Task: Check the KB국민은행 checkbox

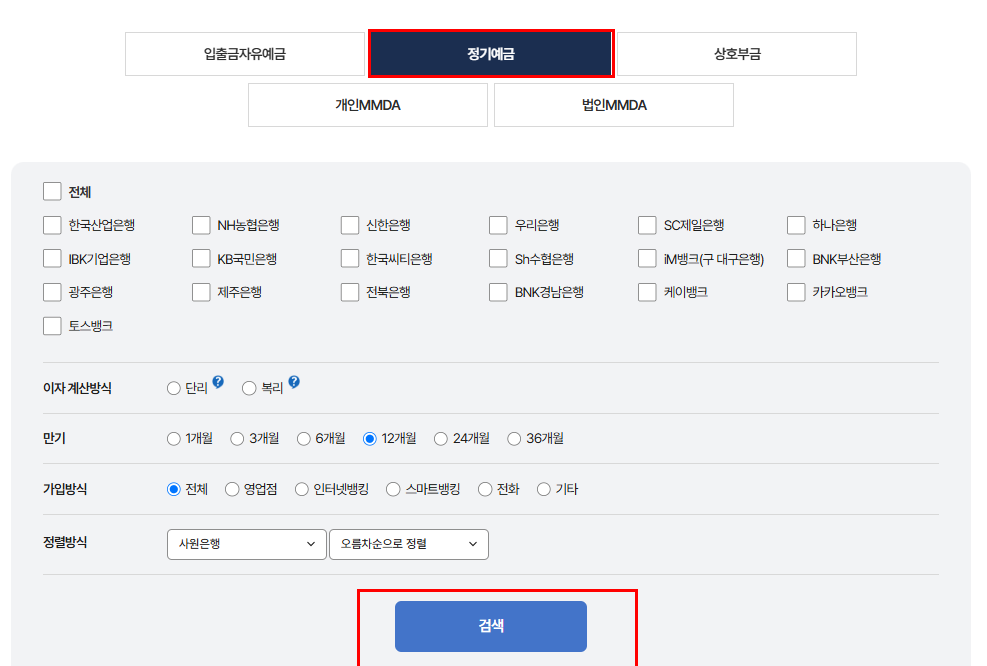Action: pos(200,258)
